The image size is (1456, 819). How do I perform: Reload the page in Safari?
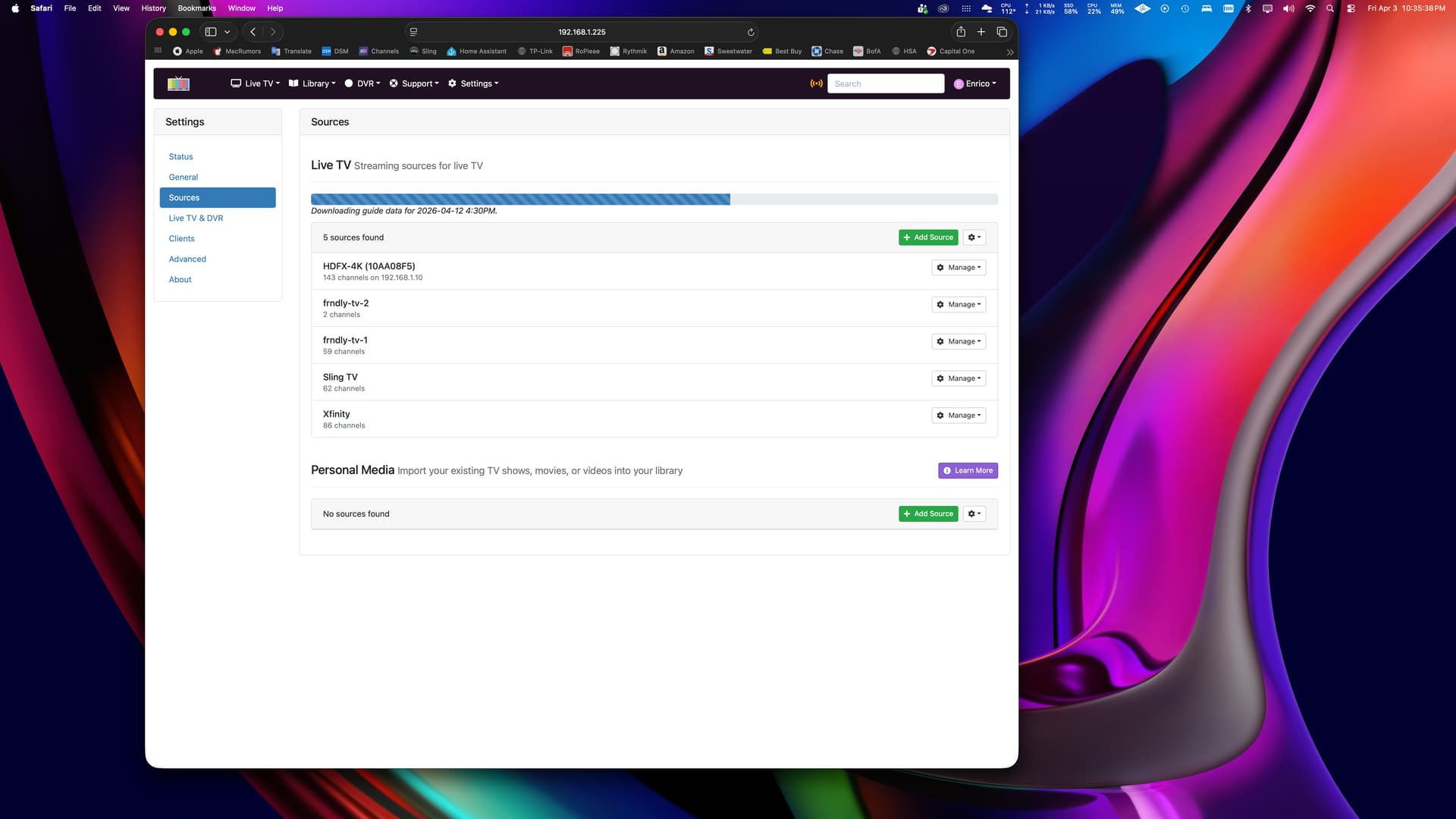point(751,32)
